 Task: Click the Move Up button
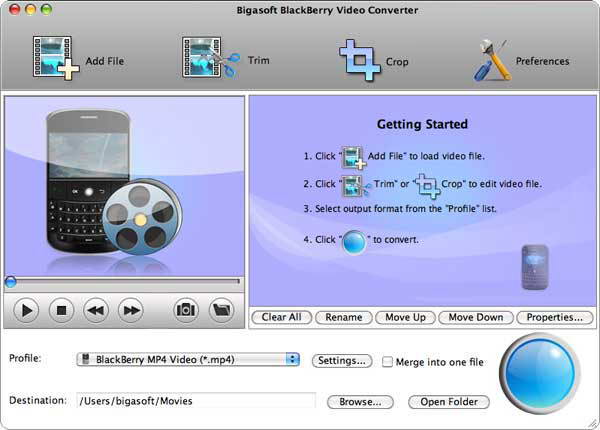coord(406,317)
